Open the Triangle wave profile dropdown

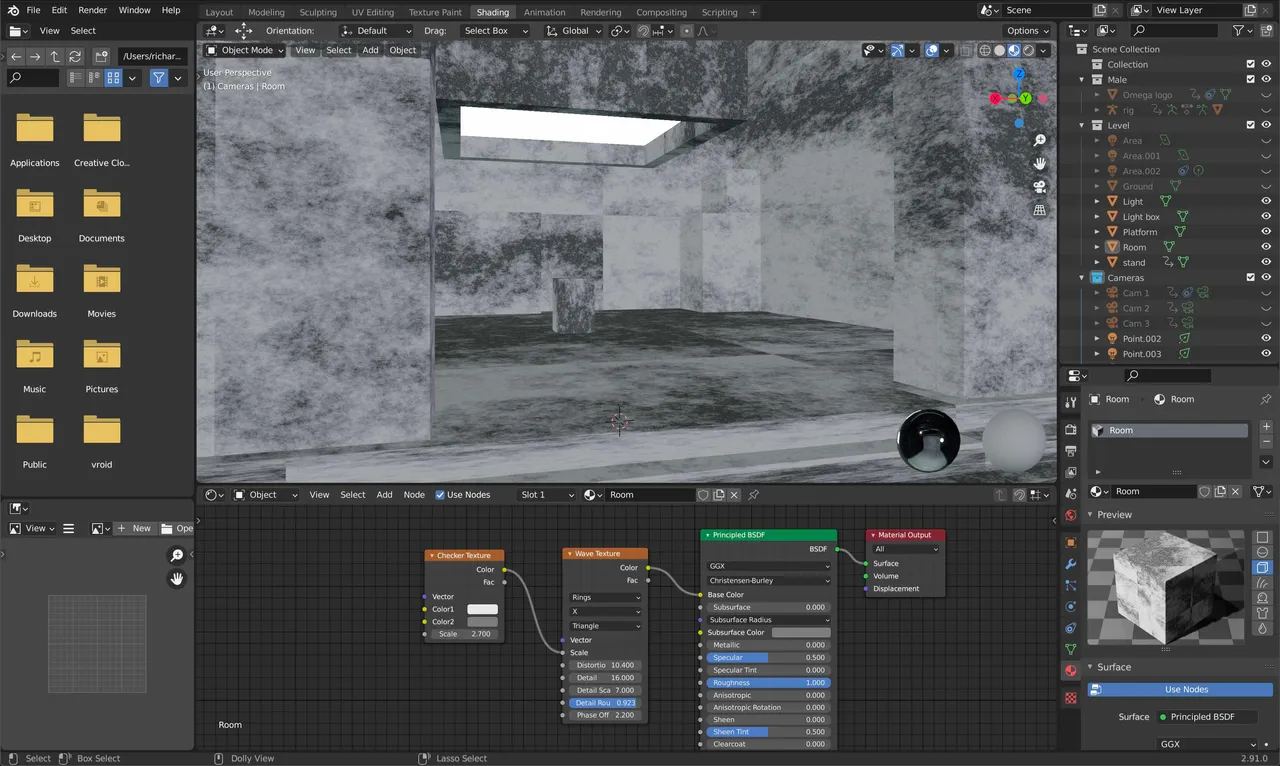606,626
